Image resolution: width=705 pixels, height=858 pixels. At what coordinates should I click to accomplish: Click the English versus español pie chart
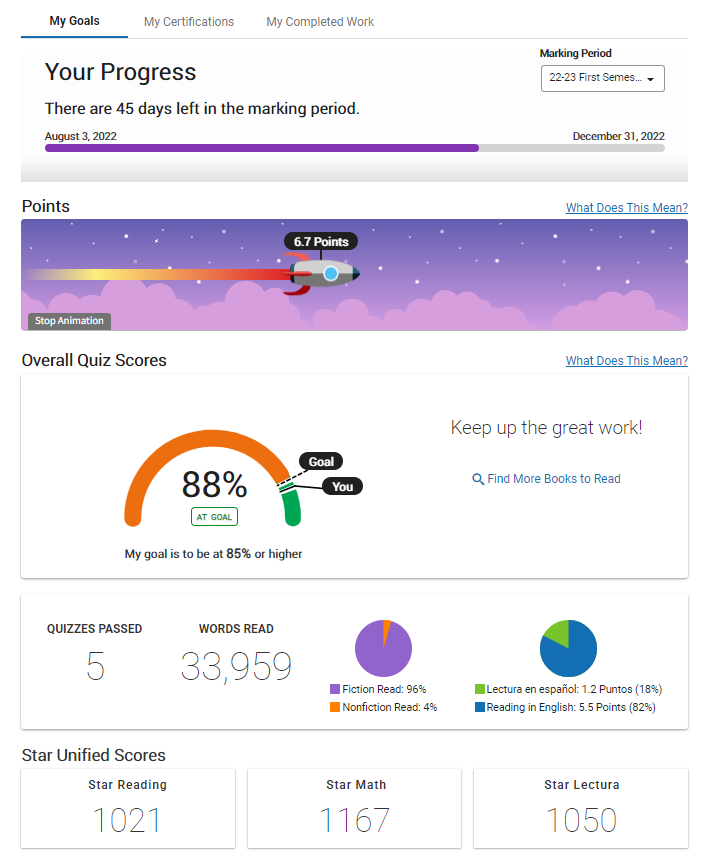point(568,648)
